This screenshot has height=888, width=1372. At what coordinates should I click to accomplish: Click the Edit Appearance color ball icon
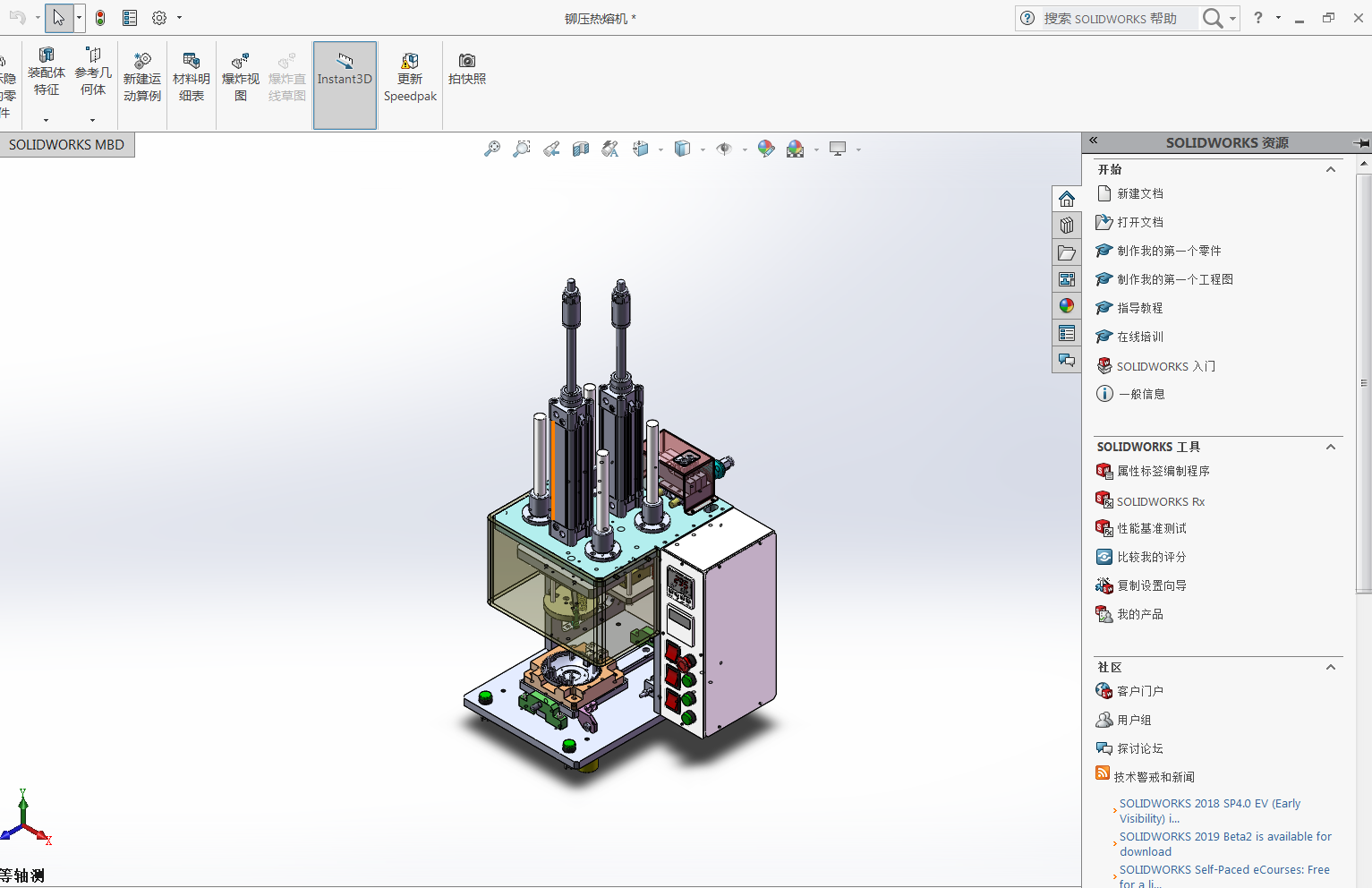(766, 149)
